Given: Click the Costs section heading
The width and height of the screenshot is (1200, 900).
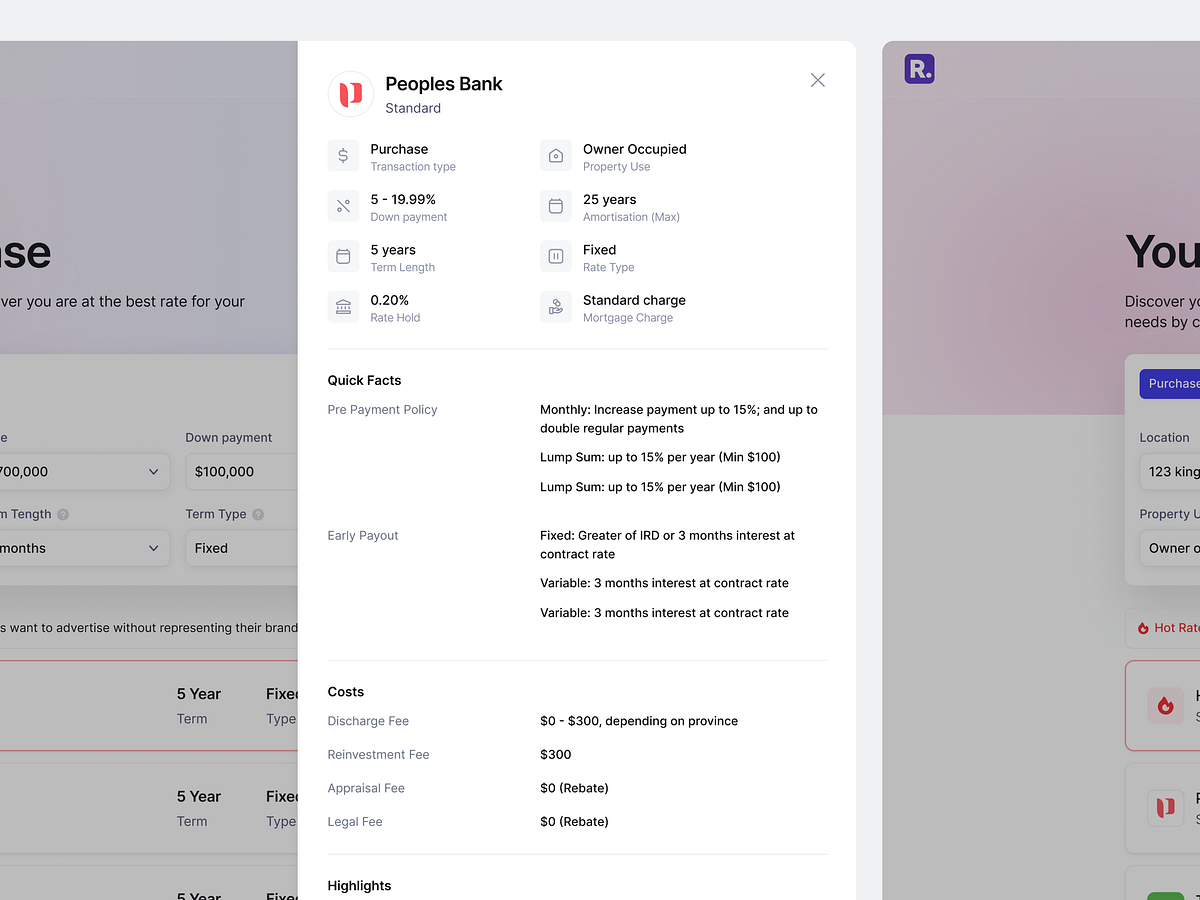Looking at the screenshot, I should coord(346,692).
